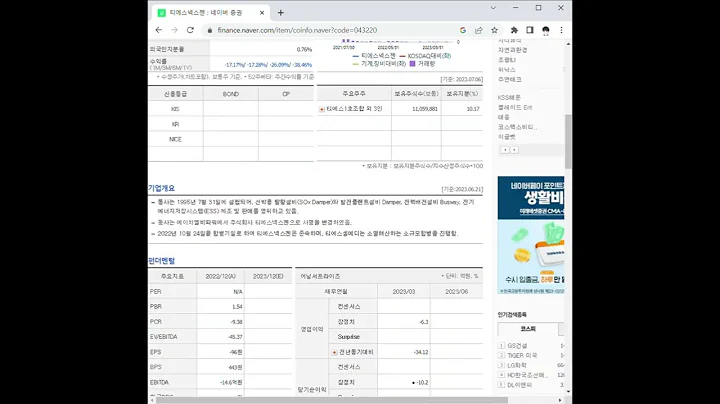Screen dimensions: 720x404
Task: Click the purple 거래량 legend swatch
Action: point(412,64)
